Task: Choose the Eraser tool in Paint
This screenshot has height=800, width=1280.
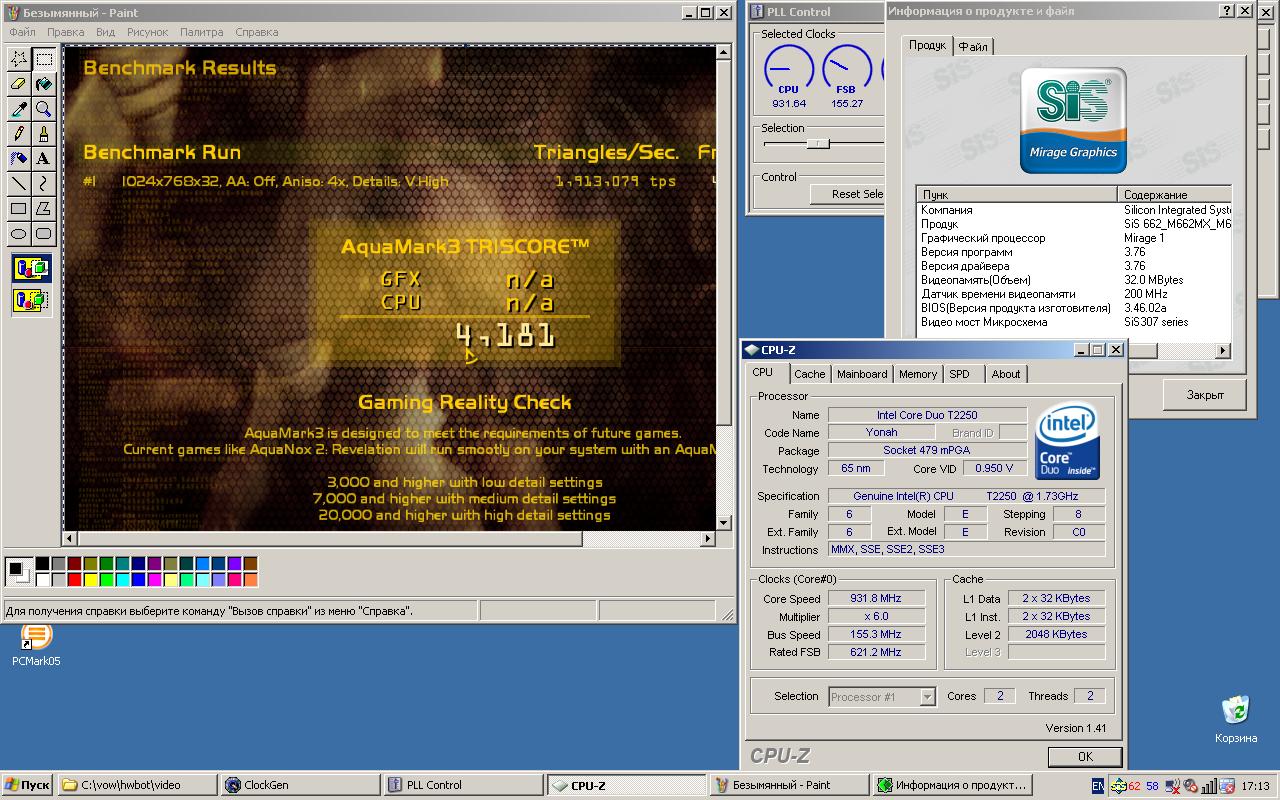Action: tap(18, 84)
